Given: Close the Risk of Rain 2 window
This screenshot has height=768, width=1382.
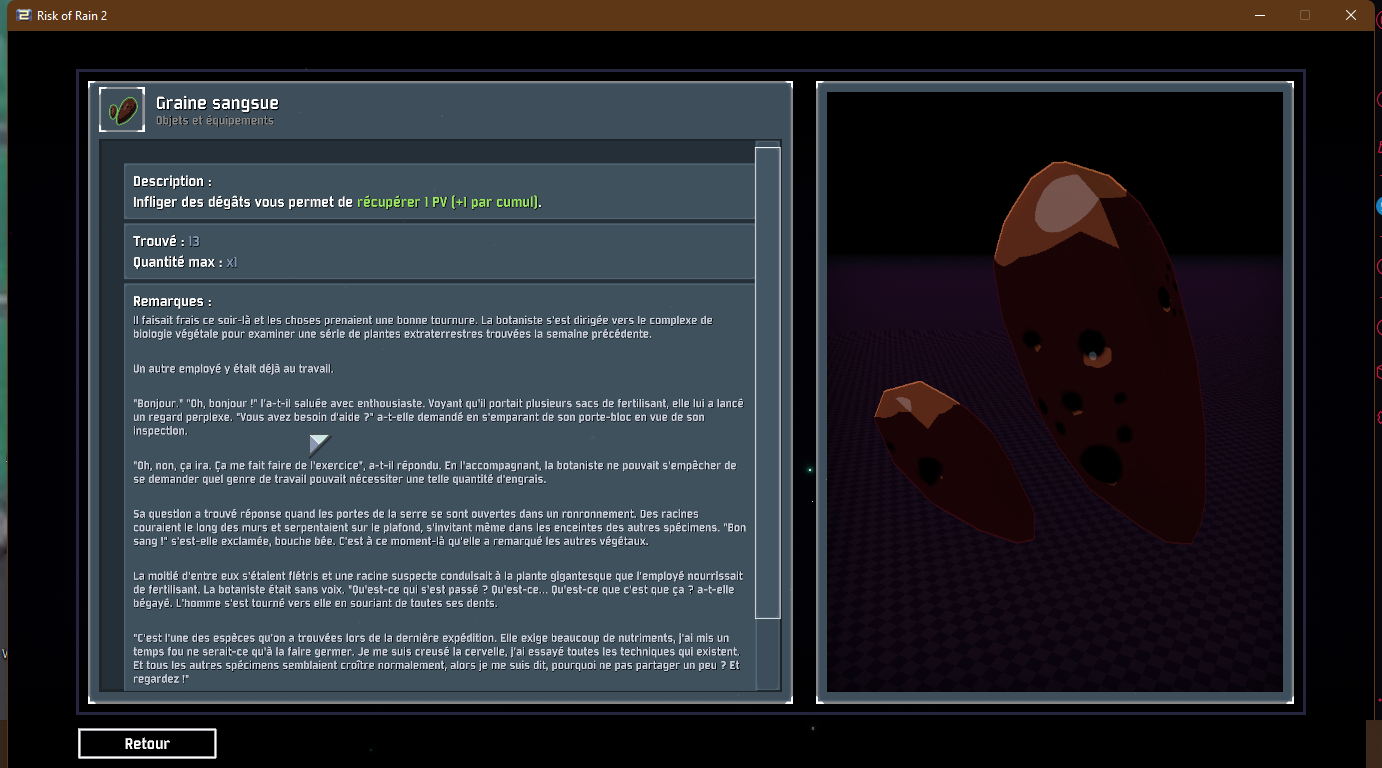Looking at the screenshot, I should click(1350, 15).
